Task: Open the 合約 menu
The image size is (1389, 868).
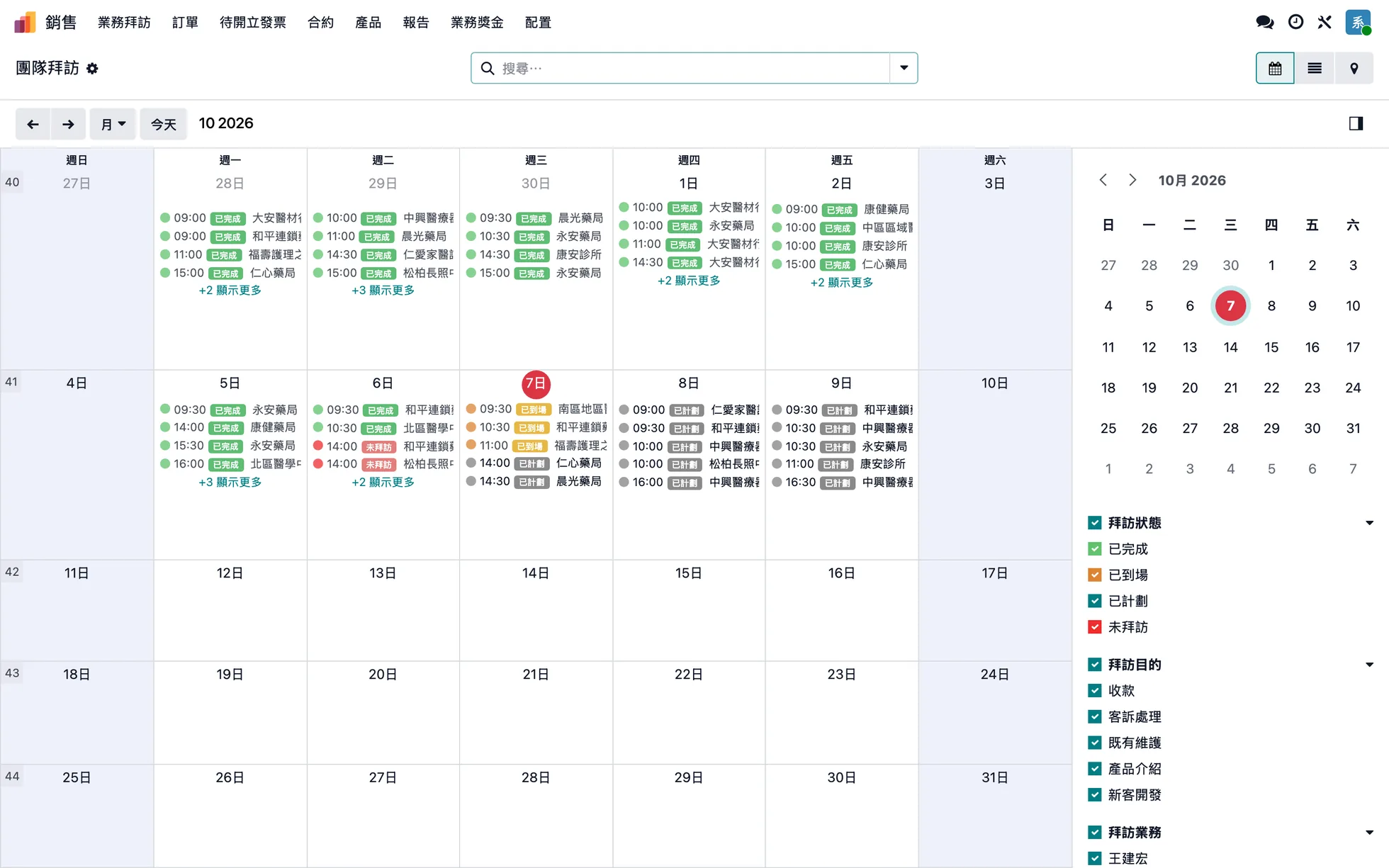Action: click(x=320, y=23)
